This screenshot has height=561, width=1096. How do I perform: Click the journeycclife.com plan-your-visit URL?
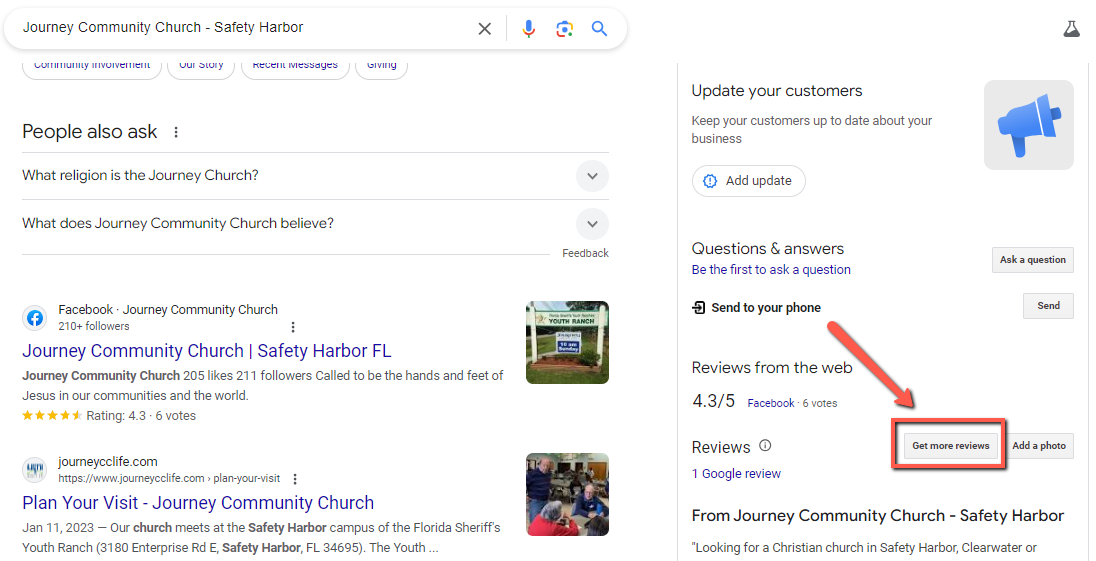[169, 479]
